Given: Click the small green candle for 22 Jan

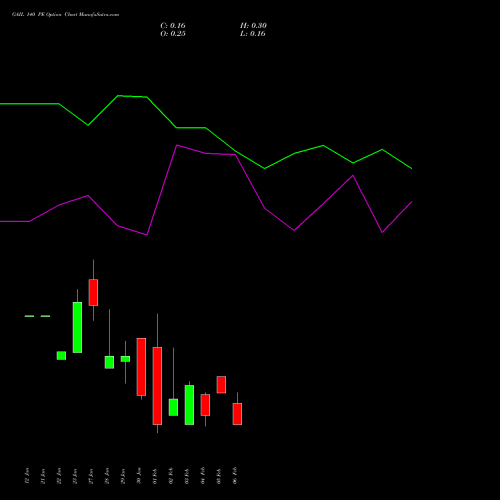Looking at the screenshot, I should pos(61,355).
